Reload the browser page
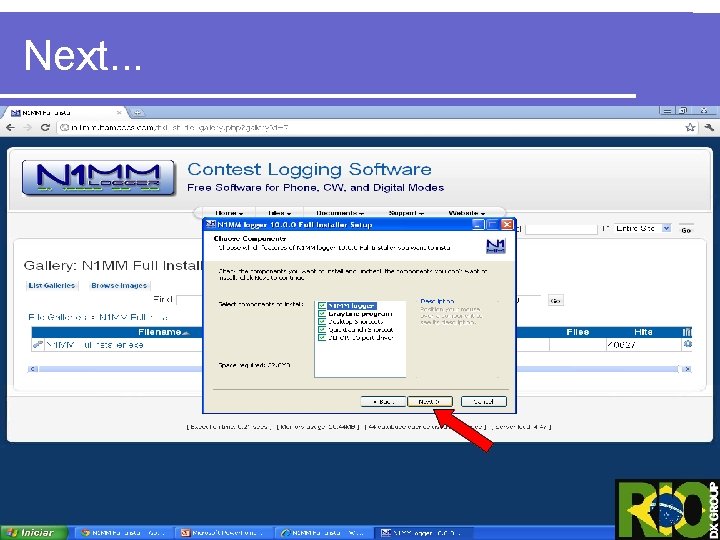Viewport: 720px width, 540px height. click(x=45, y=127)
